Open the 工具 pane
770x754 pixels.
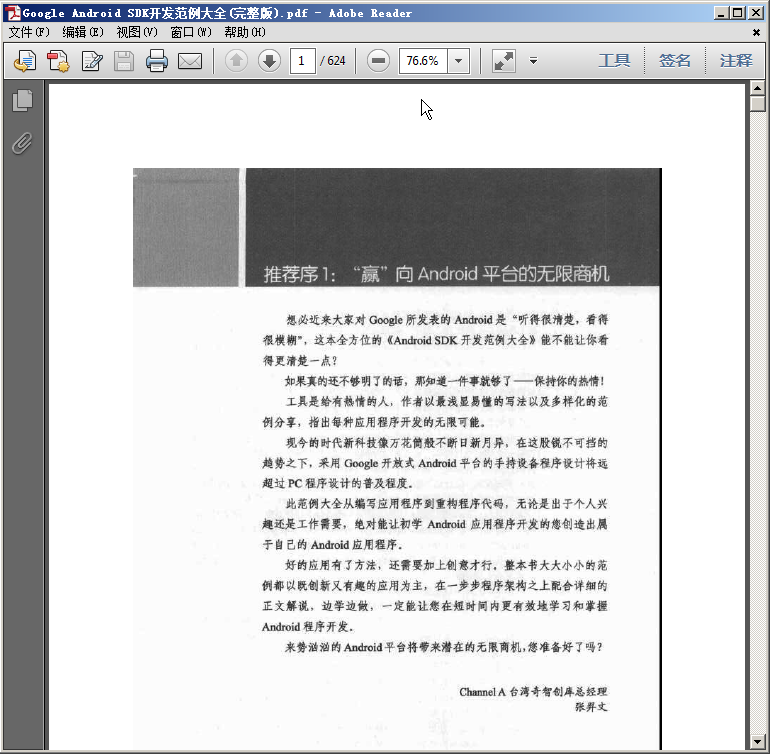(614, 61)
